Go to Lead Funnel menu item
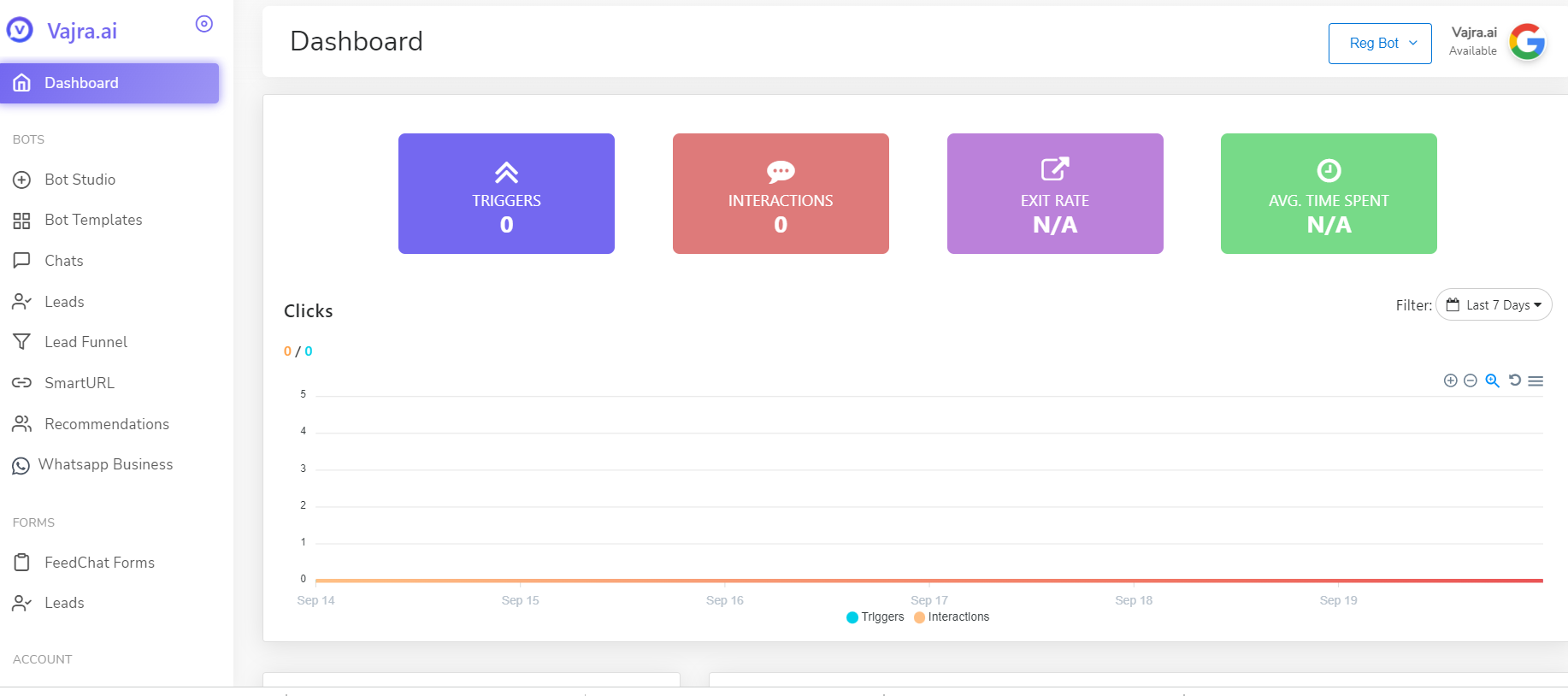Viewport: 1568px width, 696px height. (85, 342)
